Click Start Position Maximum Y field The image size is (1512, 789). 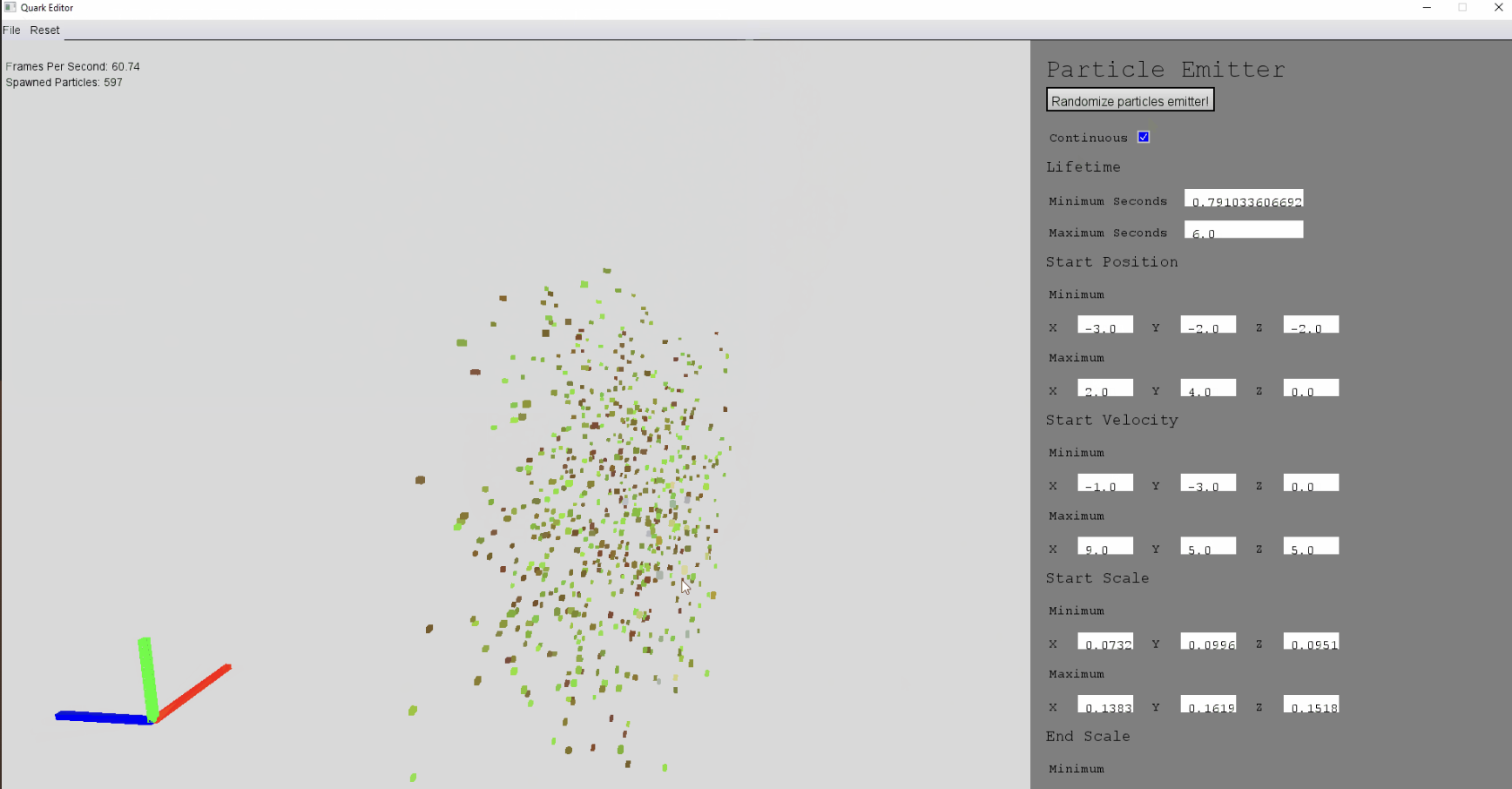(x=1207, y=389)
